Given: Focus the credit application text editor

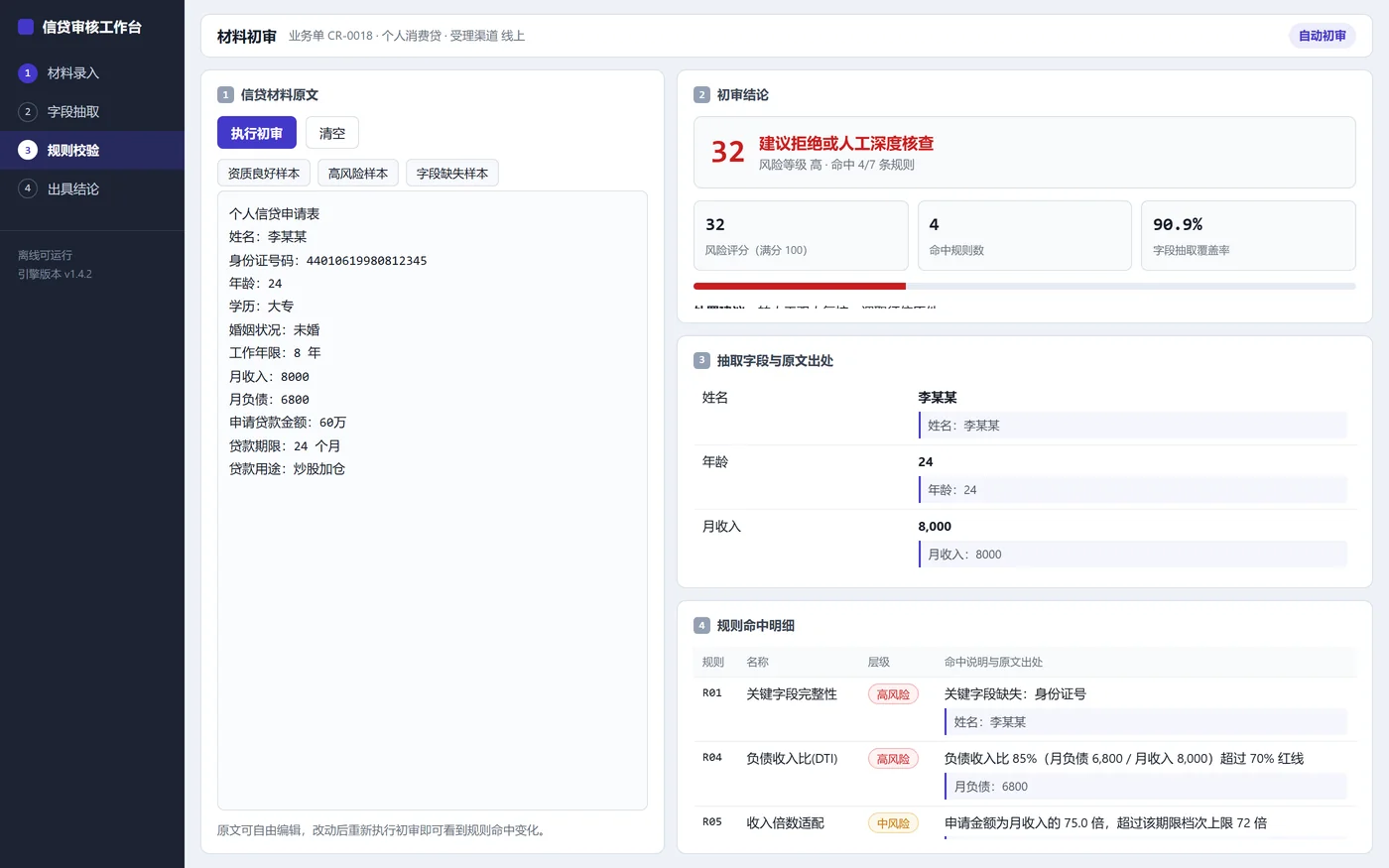Looking at the screenshot, I should (433, 500).
